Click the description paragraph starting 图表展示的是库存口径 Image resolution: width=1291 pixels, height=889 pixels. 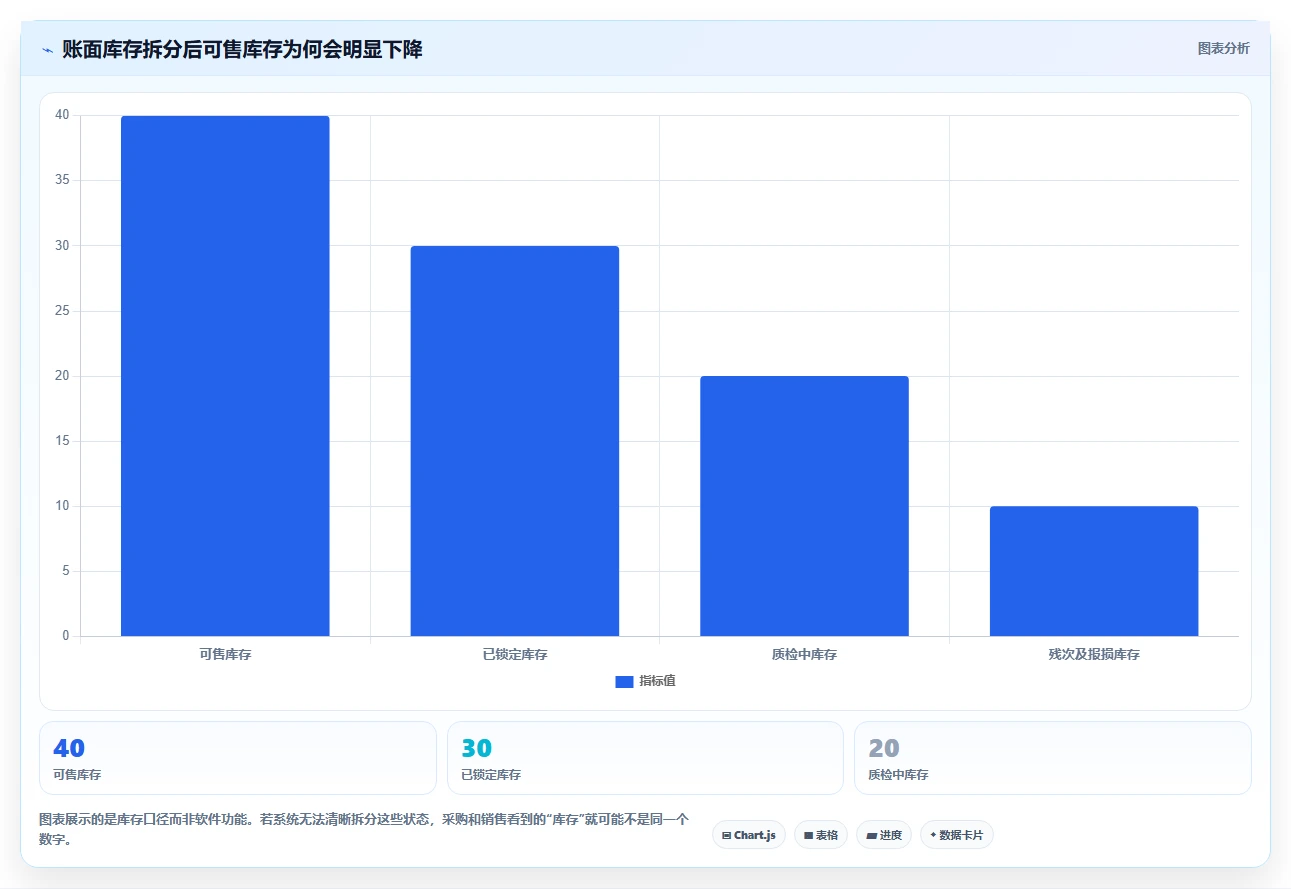pos(364,829)
